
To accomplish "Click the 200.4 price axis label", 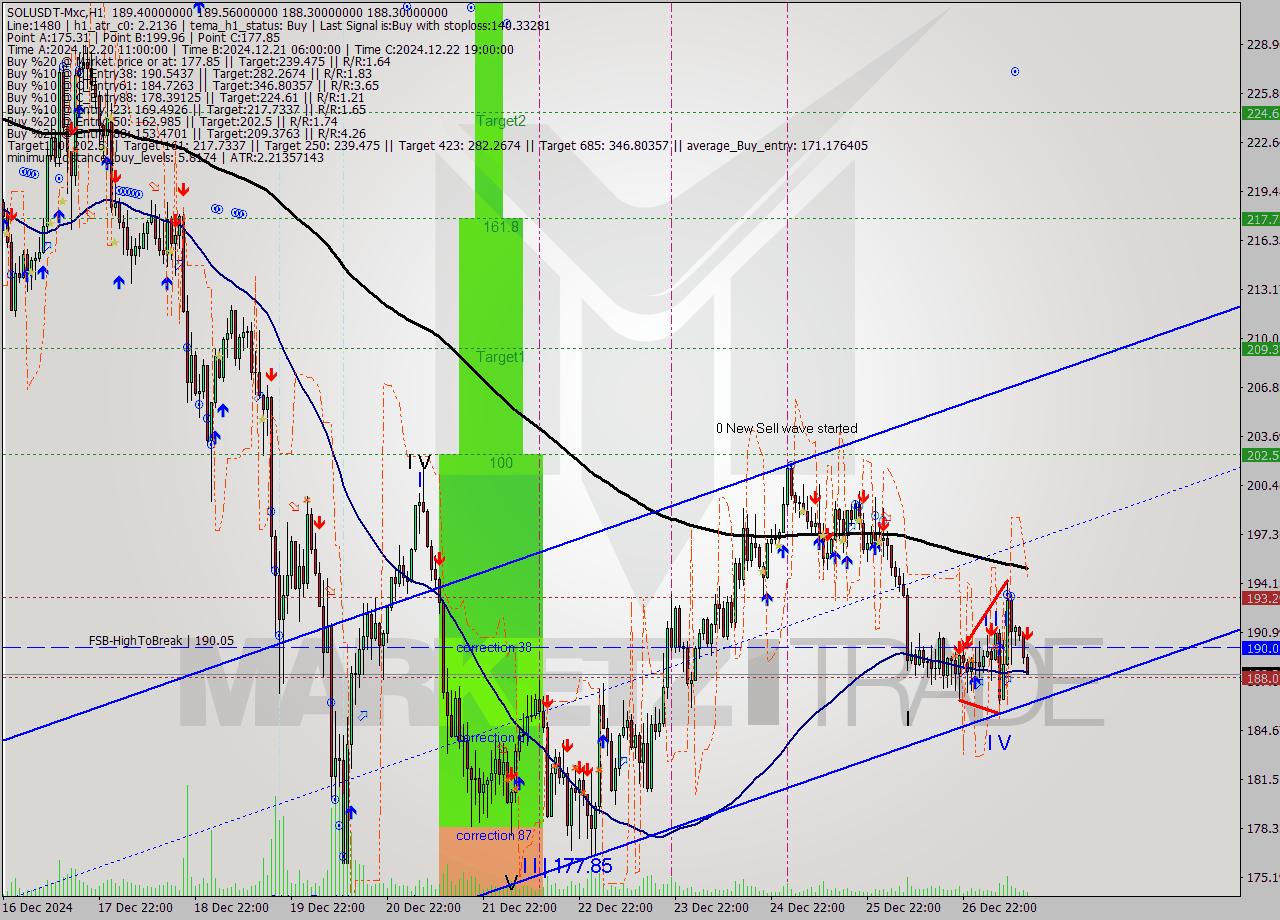I will (1263, 485).
